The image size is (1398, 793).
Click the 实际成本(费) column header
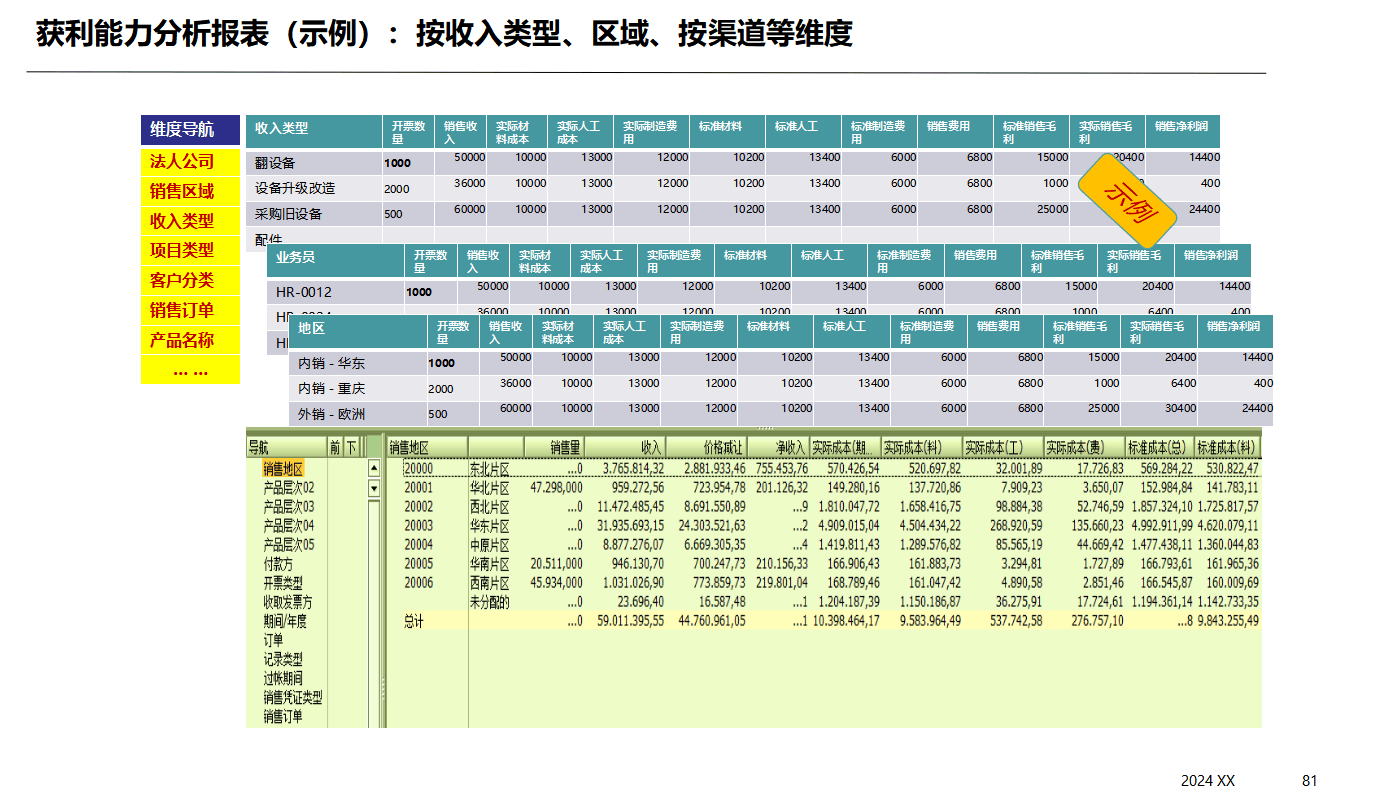1084,448
